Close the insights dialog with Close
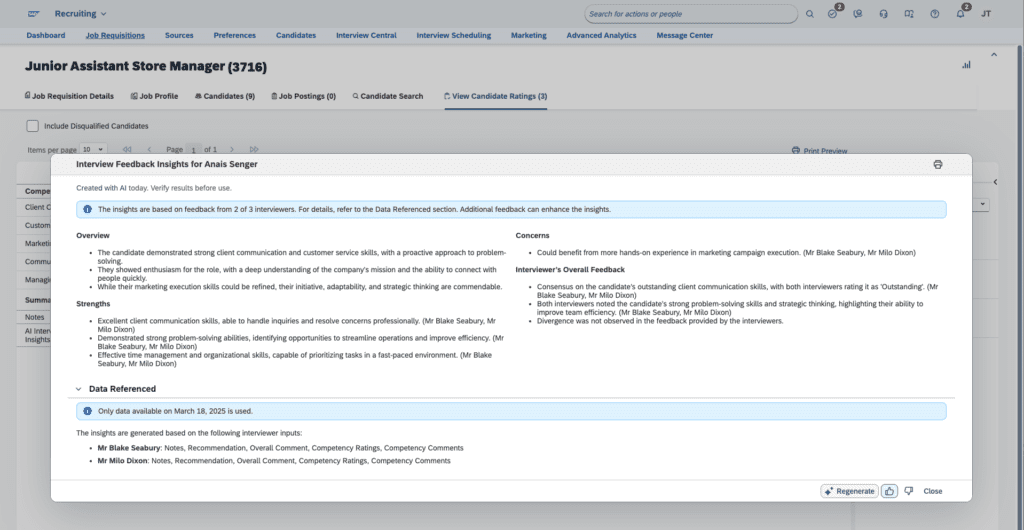Viewport: 1024px width, 530px height. (932, 491)
